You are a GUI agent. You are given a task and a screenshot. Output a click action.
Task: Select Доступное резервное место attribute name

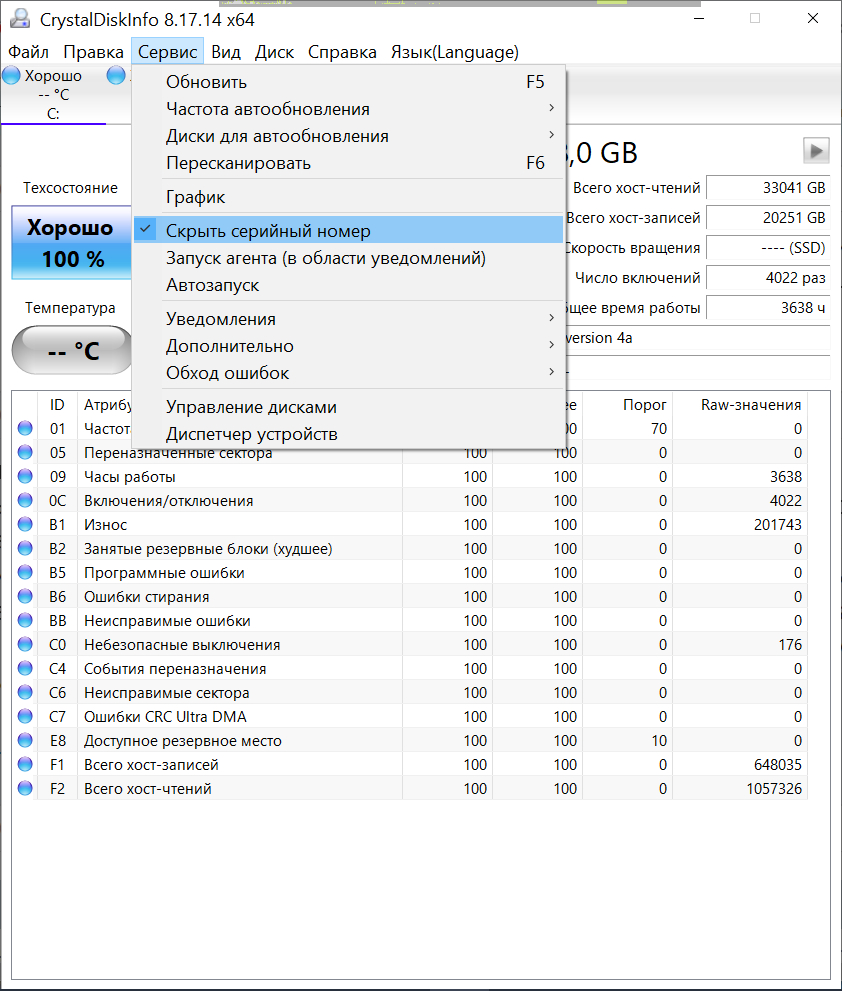click(183, 741)
